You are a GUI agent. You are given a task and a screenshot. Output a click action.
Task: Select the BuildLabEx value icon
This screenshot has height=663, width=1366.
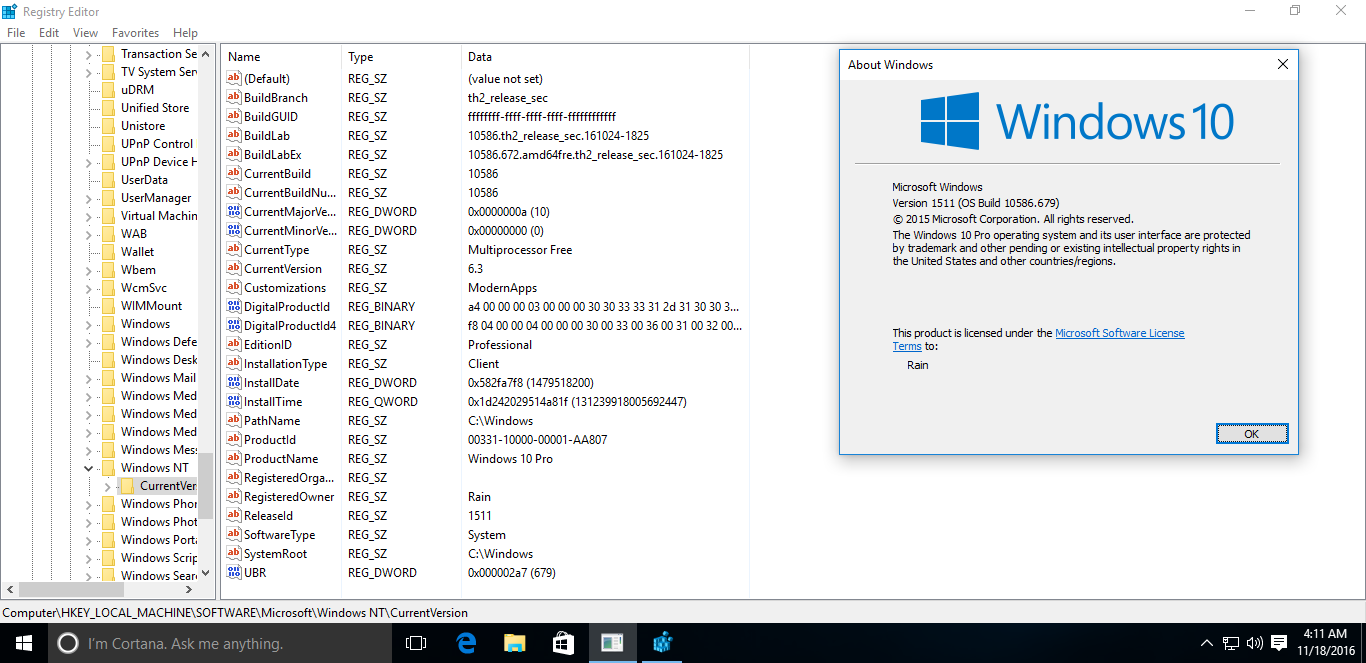pos(234,155)
